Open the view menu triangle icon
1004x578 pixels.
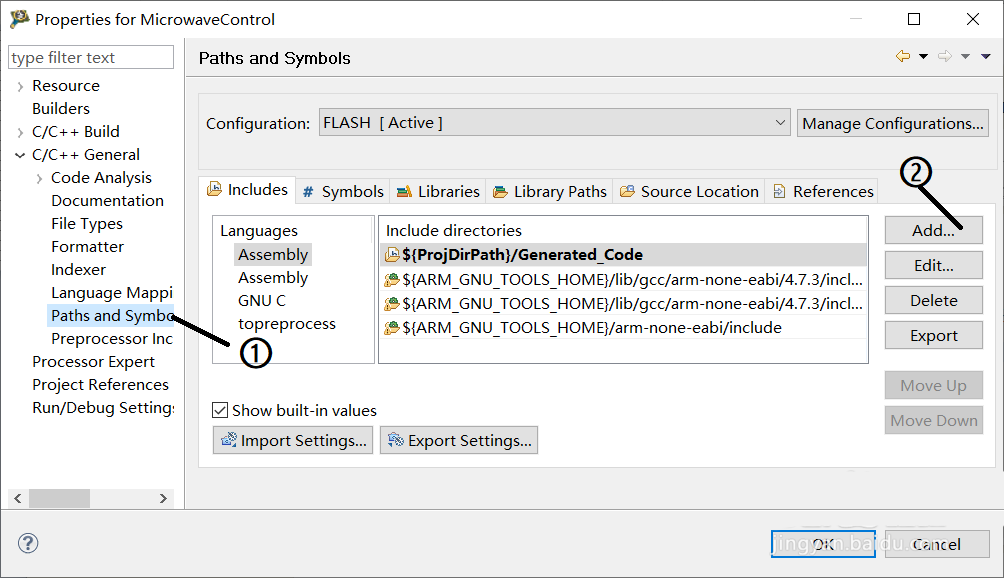pyautogui.click(x=986, y=57)
